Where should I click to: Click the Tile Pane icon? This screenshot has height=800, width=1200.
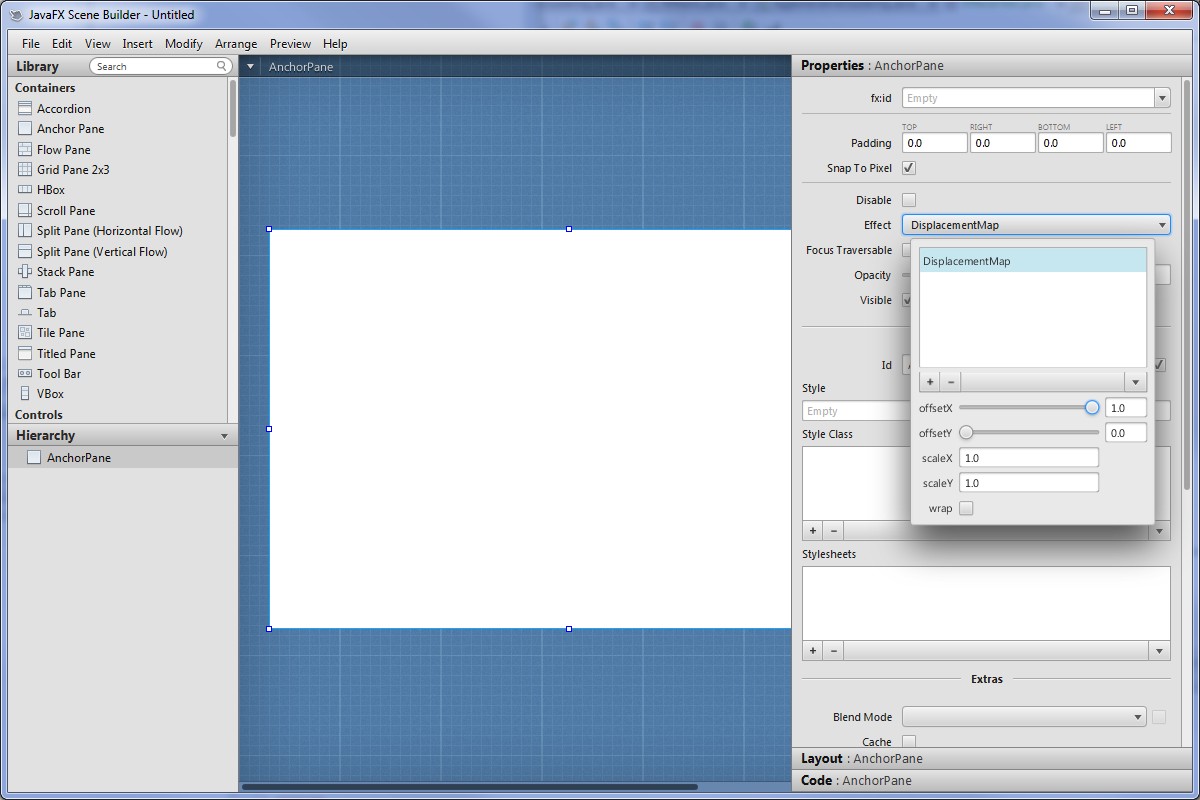coord(25,333)
